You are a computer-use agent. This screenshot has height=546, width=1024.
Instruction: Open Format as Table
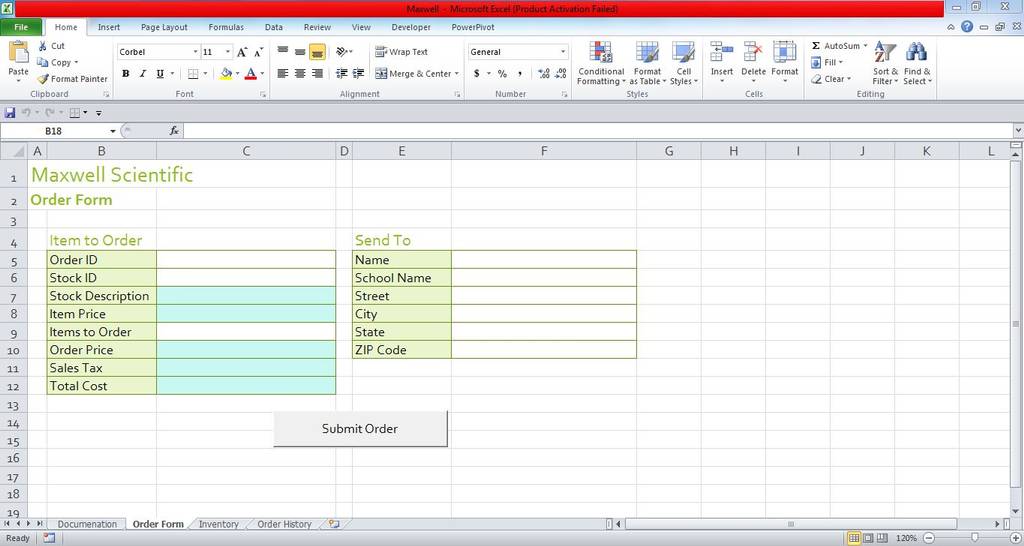647,63
